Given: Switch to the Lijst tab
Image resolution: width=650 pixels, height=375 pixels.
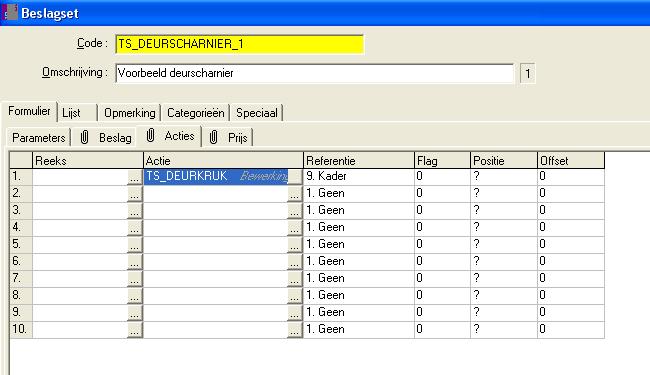Looking at the screenshot, I should [77, 113].
